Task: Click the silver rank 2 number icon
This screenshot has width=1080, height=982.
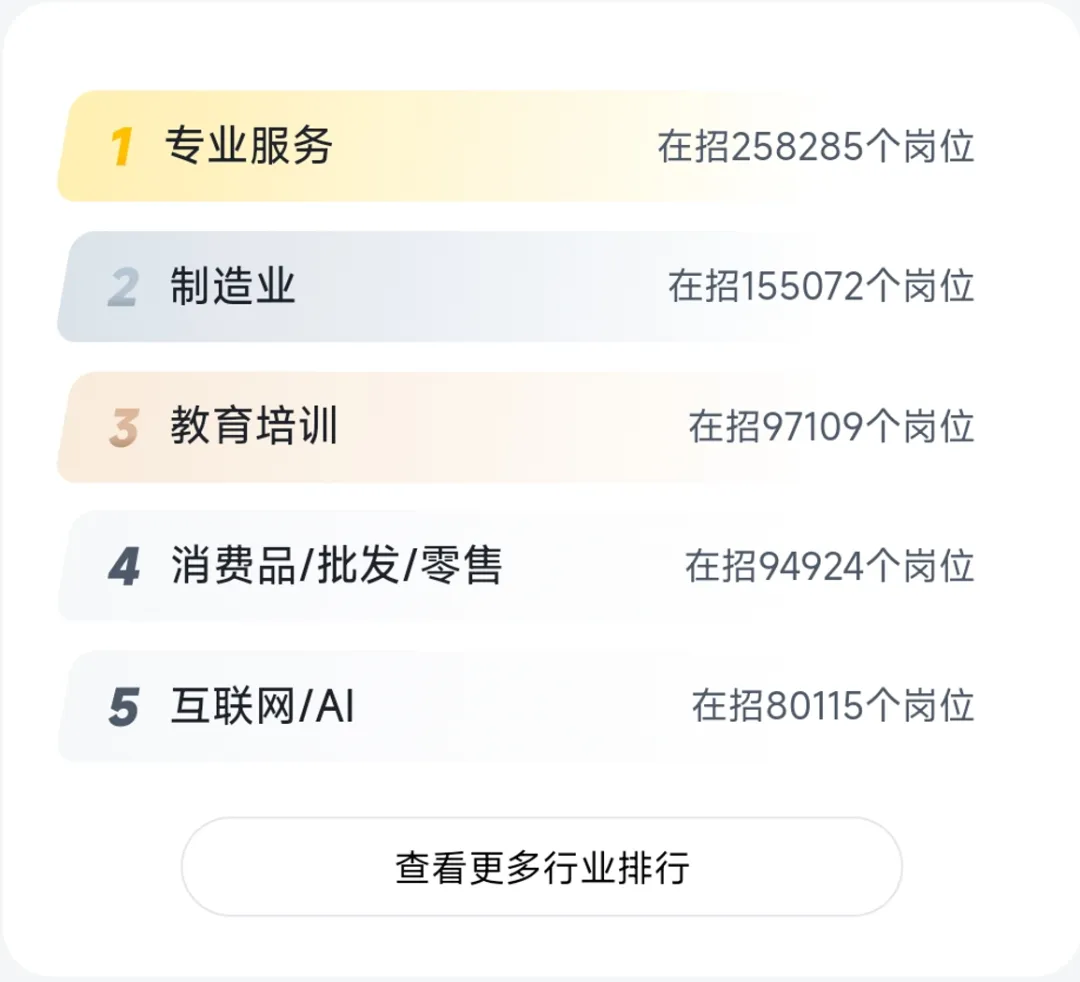Action: click(123, 287)
